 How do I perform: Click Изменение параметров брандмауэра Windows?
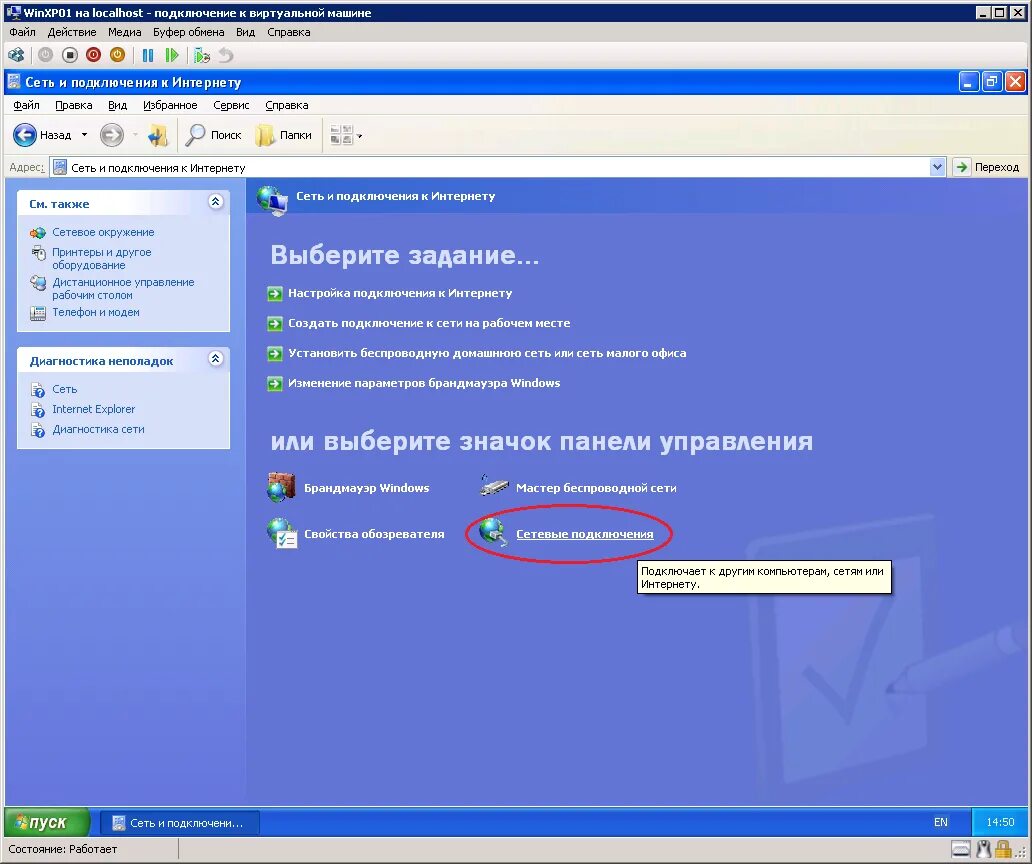tap(424, 383)
